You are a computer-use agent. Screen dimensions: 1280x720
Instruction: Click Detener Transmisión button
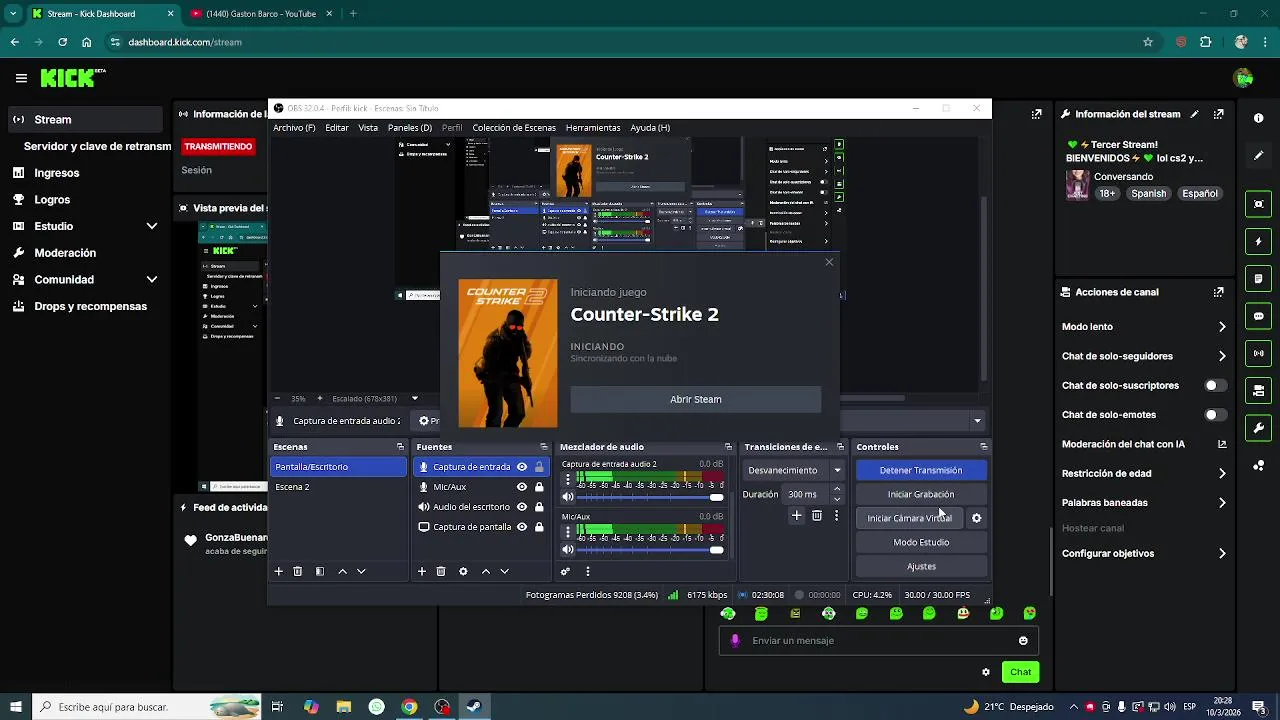(921, 470)
